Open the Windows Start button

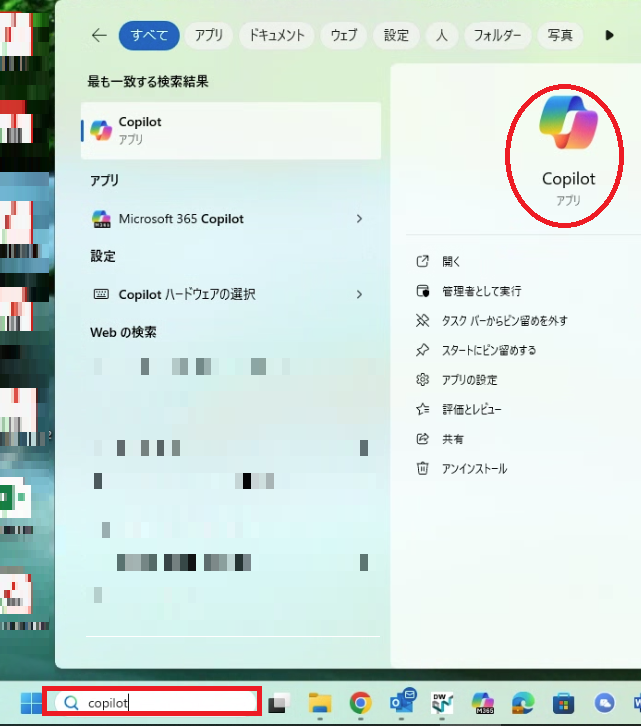[x=31, y=703]
